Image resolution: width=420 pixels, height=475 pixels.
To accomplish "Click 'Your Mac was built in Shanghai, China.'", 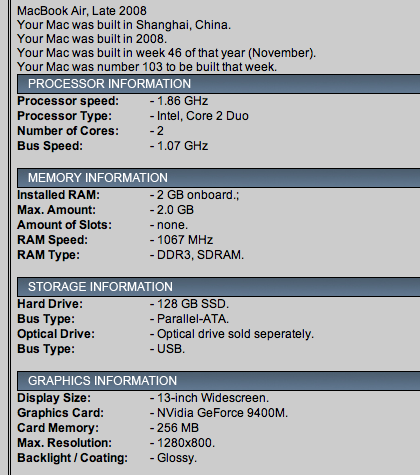I will pyautogui.click(x=124, y=25).
